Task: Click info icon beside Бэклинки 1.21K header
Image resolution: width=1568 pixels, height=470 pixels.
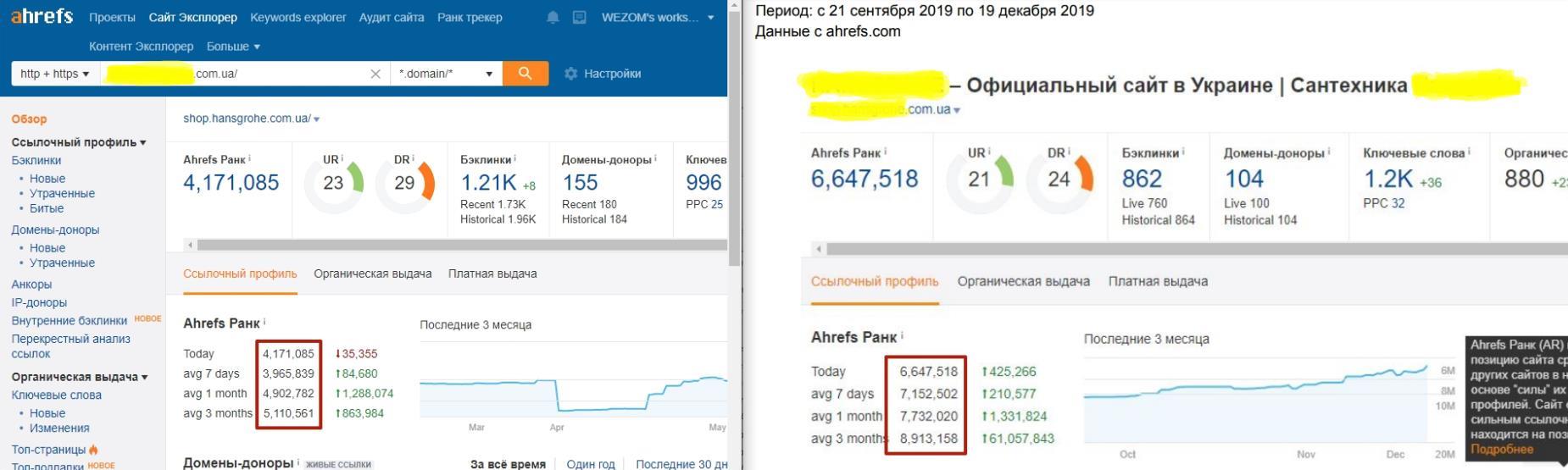Action: pyautogui.click(x=514, y=158)
